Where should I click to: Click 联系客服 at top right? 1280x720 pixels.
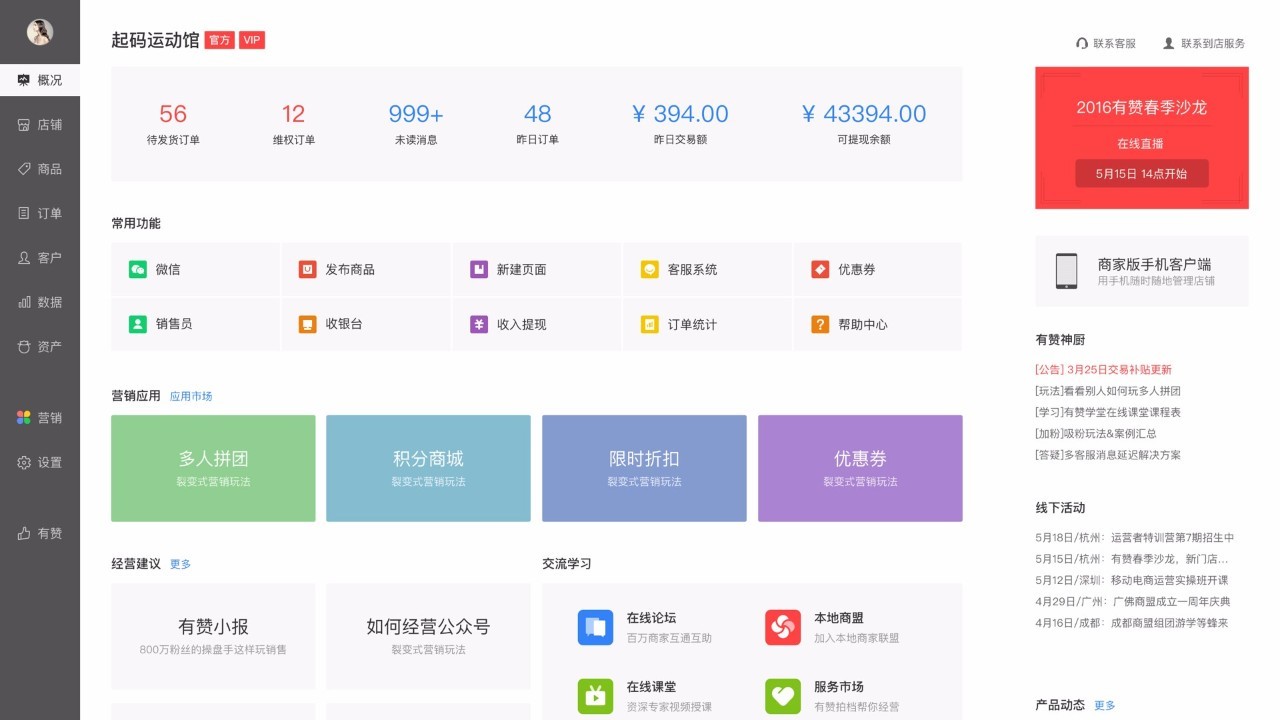point(1105,43)
